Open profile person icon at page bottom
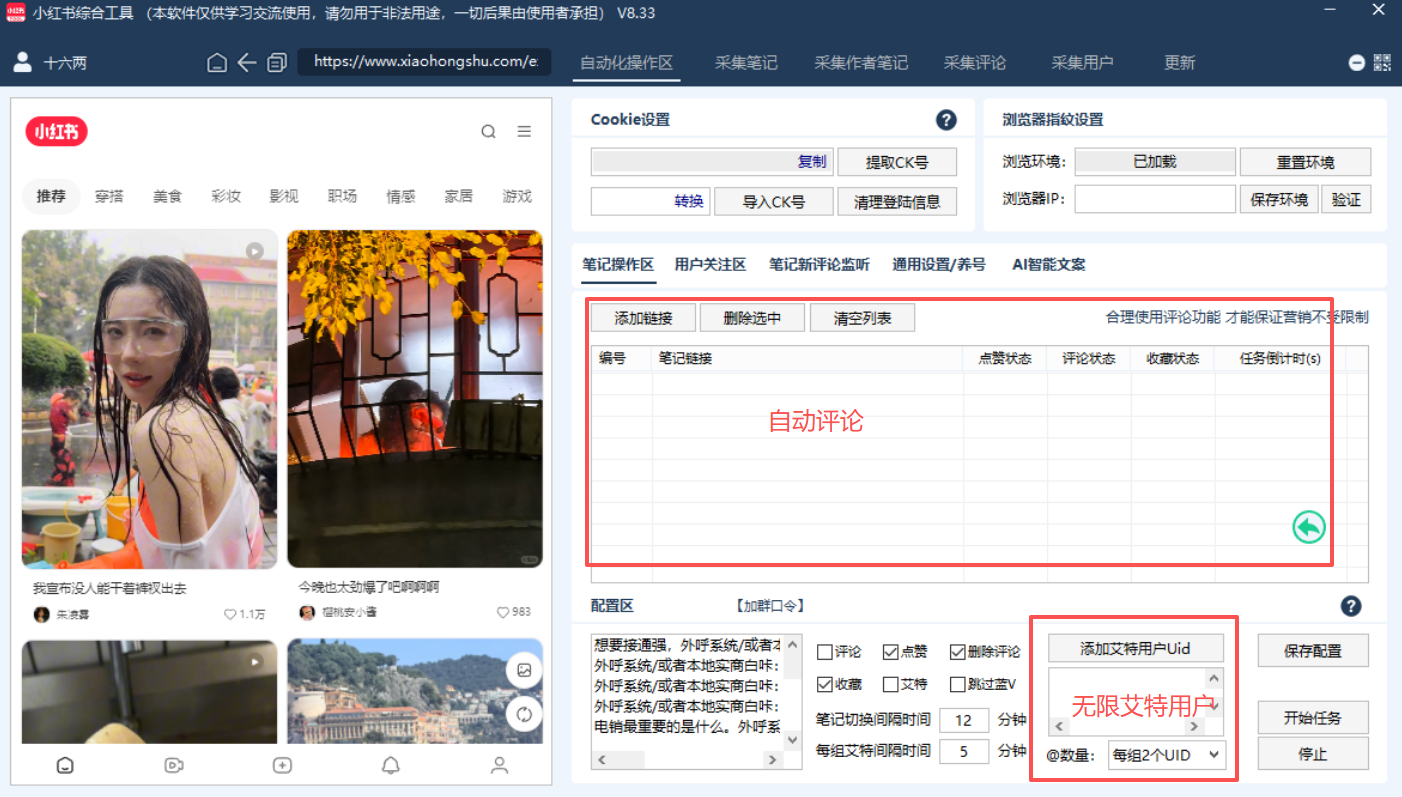 pyautogui.click(x=500, y=765)
